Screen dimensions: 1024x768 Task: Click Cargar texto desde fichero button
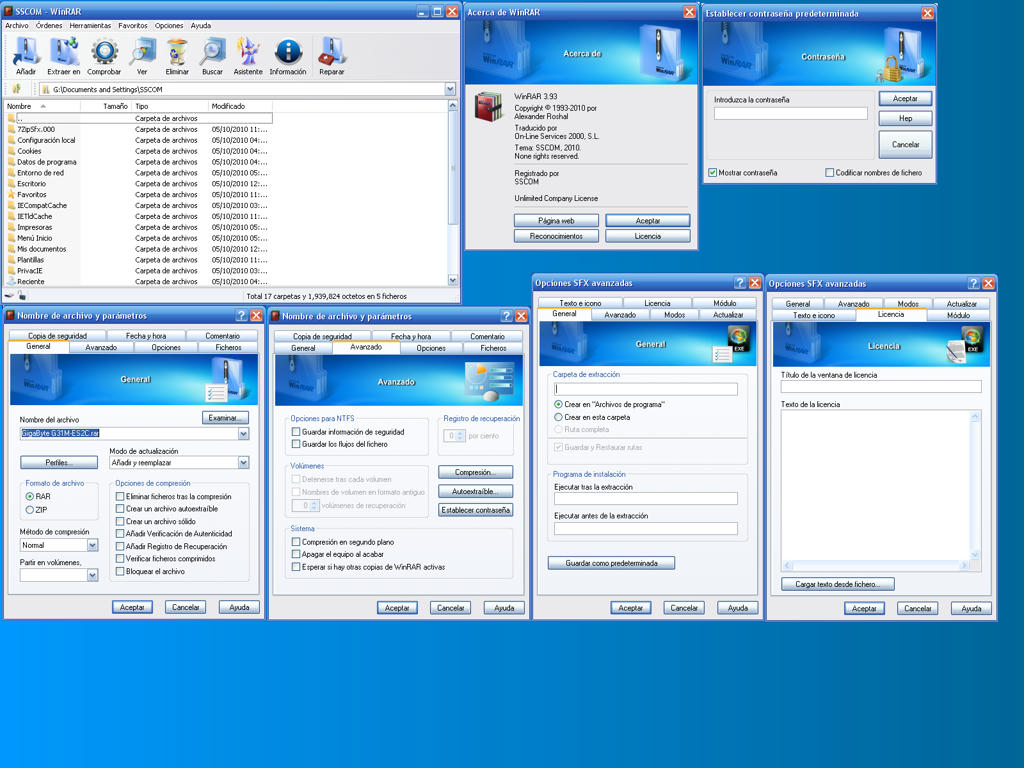point(838,584)
